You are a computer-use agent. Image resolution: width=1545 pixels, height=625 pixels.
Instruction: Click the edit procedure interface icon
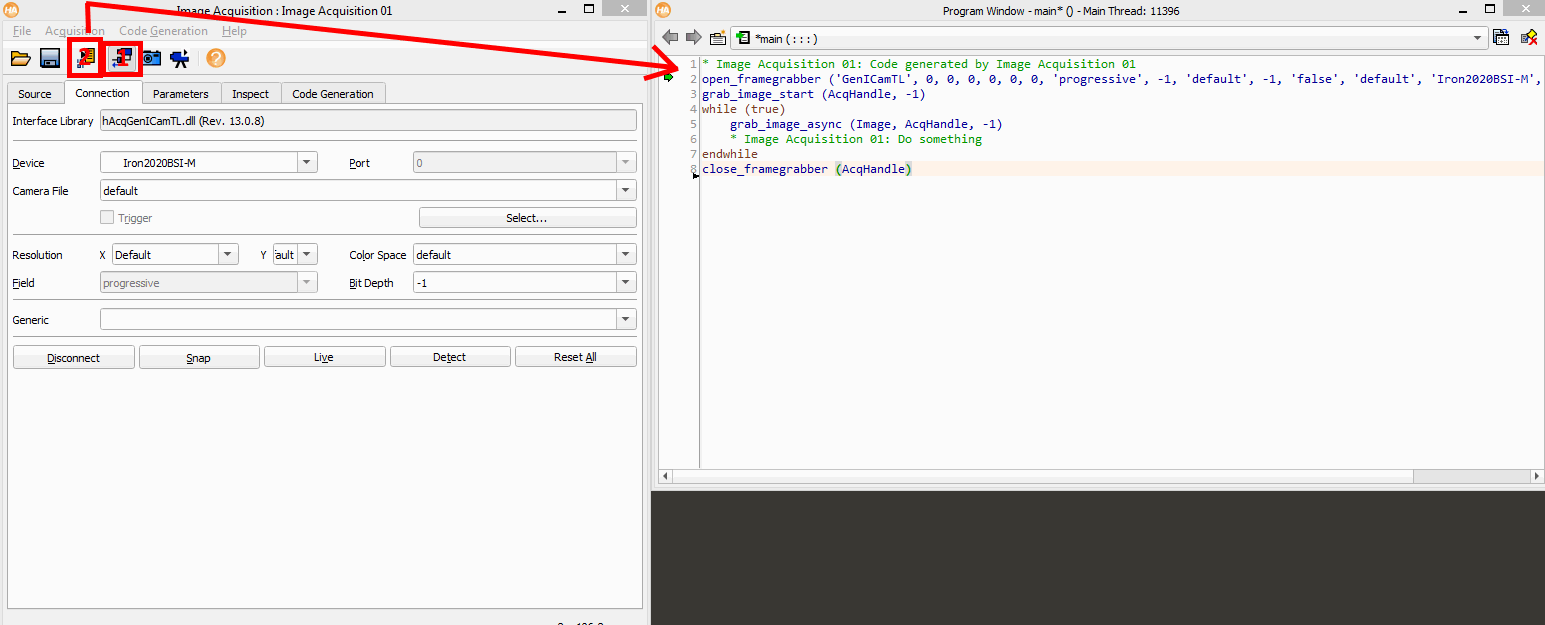point(718,38)
